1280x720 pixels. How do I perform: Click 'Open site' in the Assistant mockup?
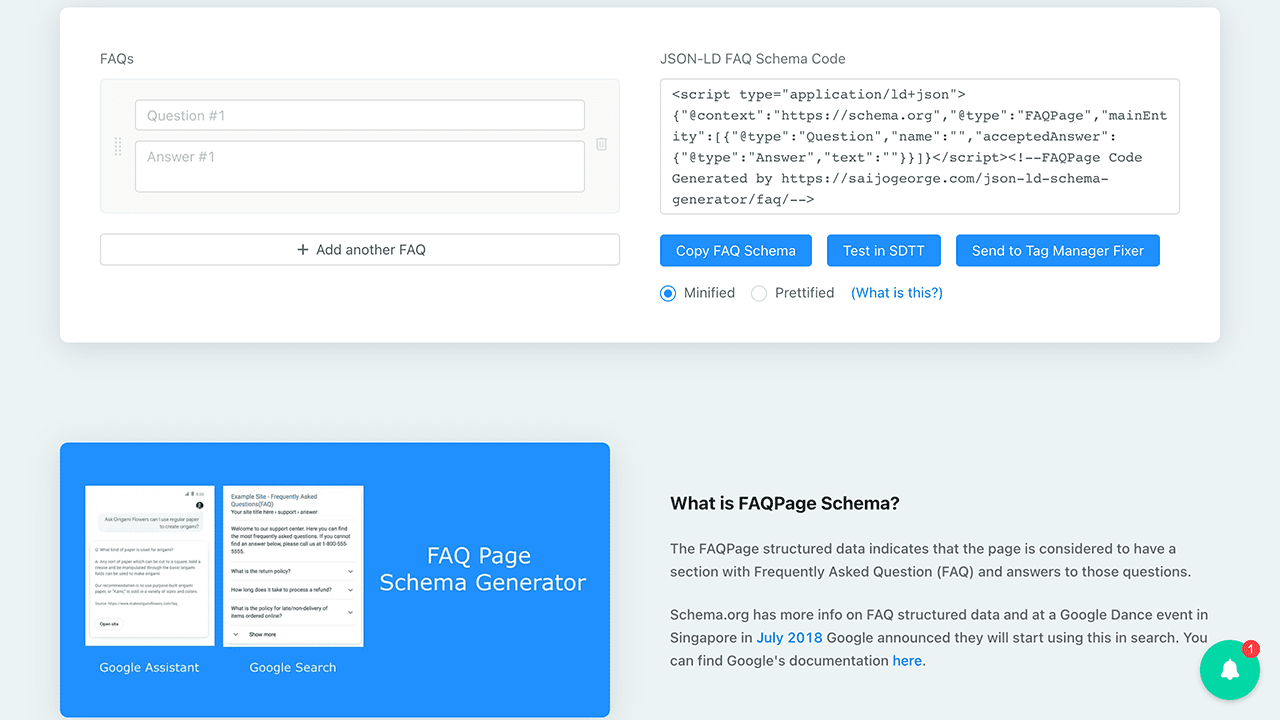click(109, 624)
